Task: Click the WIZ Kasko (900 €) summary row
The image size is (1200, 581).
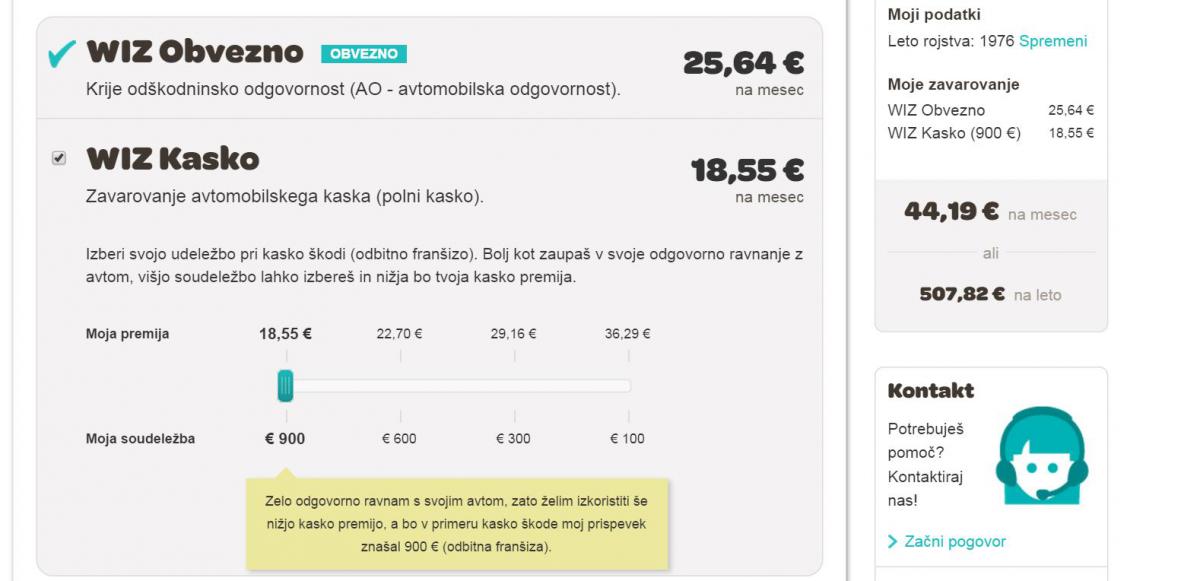Action: 991,133
